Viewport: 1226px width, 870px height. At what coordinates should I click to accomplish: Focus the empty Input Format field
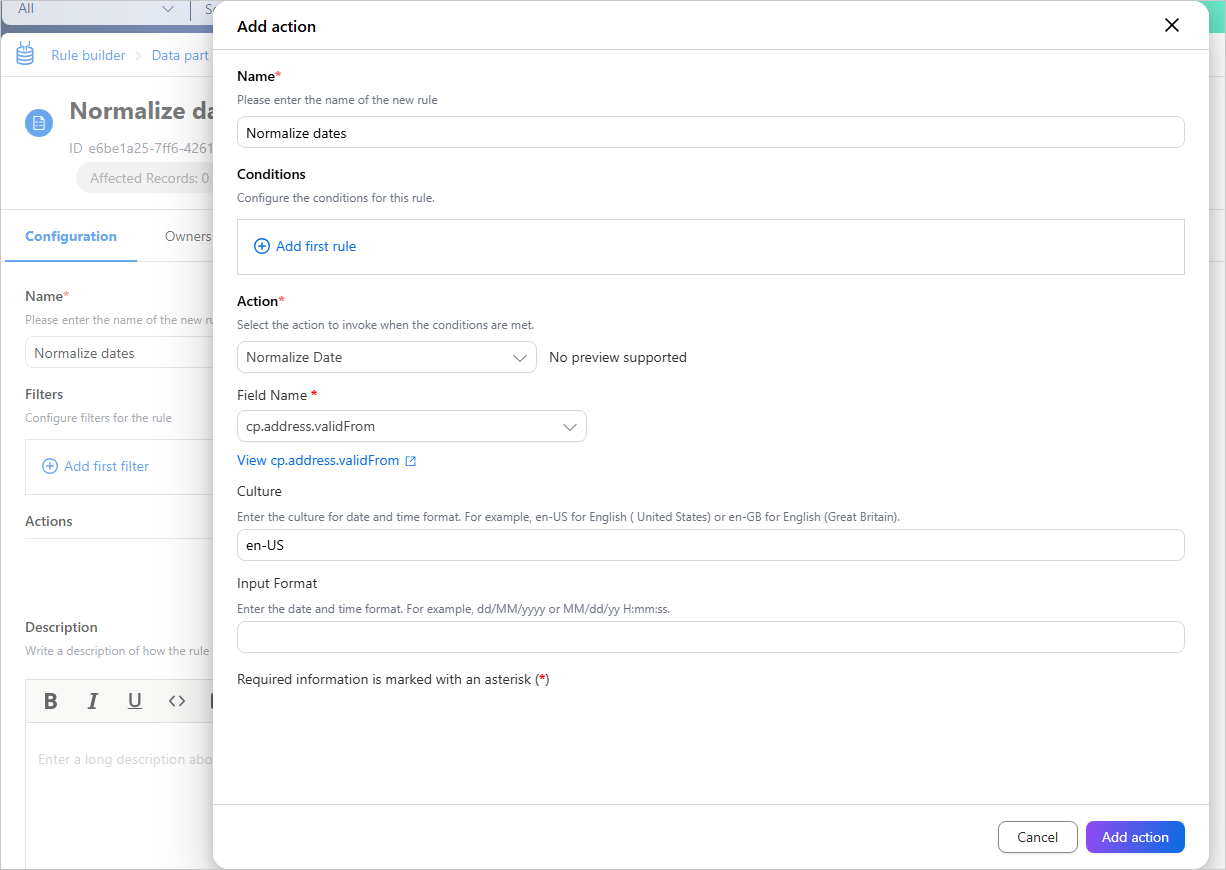[x=710, y=637]
